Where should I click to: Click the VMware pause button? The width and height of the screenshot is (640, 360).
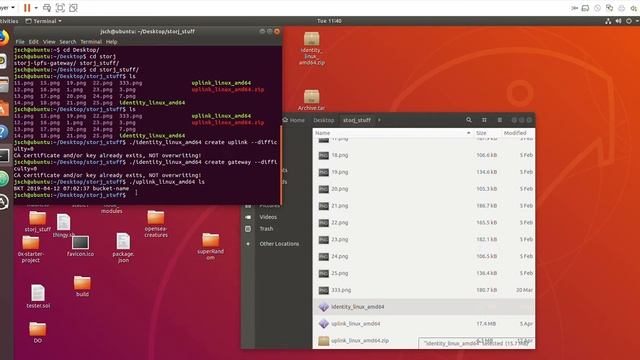point(27,8)
